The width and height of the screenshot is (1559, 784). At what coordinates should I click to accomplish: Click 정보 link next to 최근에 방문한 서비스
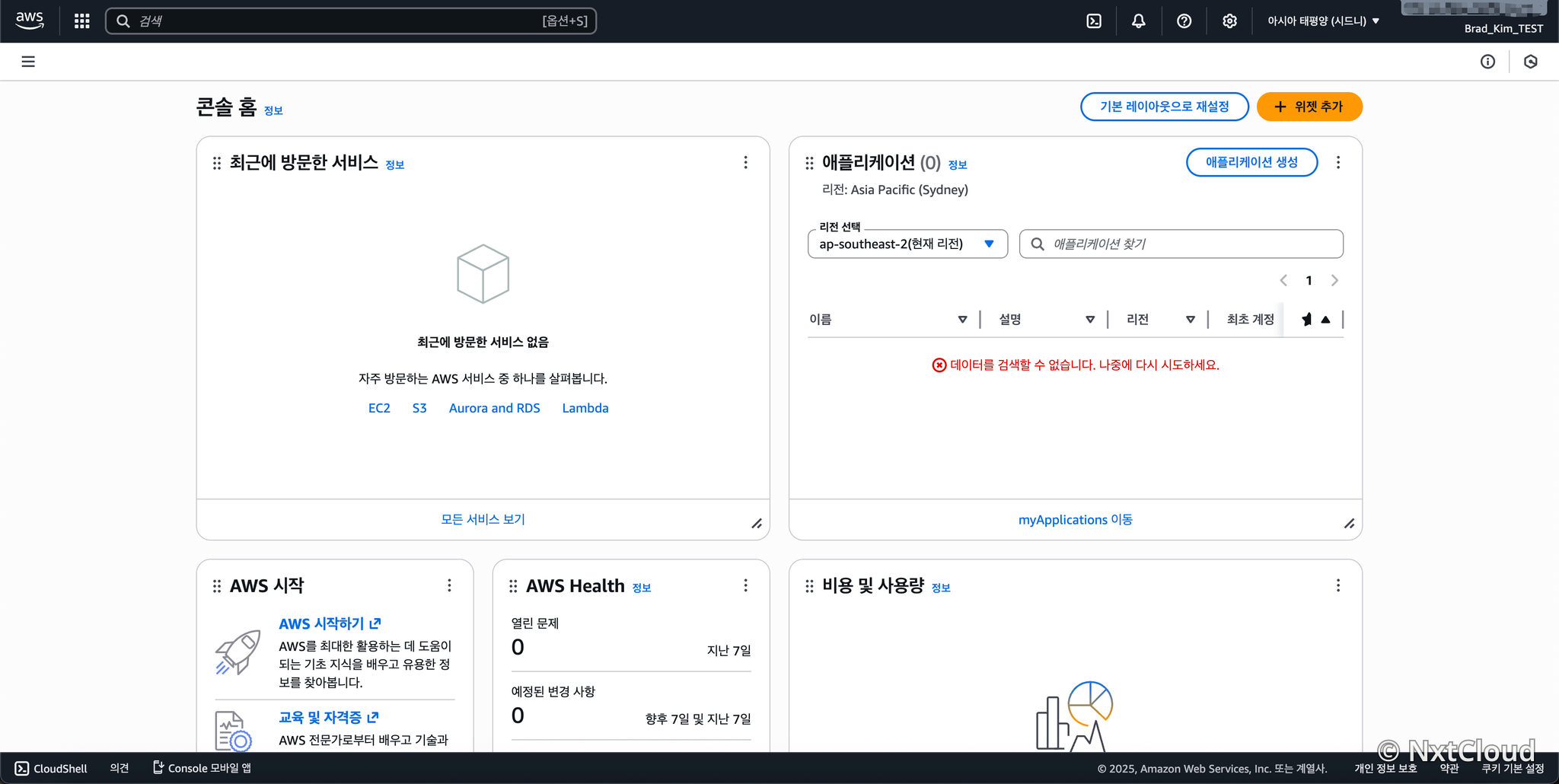(395, 165)
